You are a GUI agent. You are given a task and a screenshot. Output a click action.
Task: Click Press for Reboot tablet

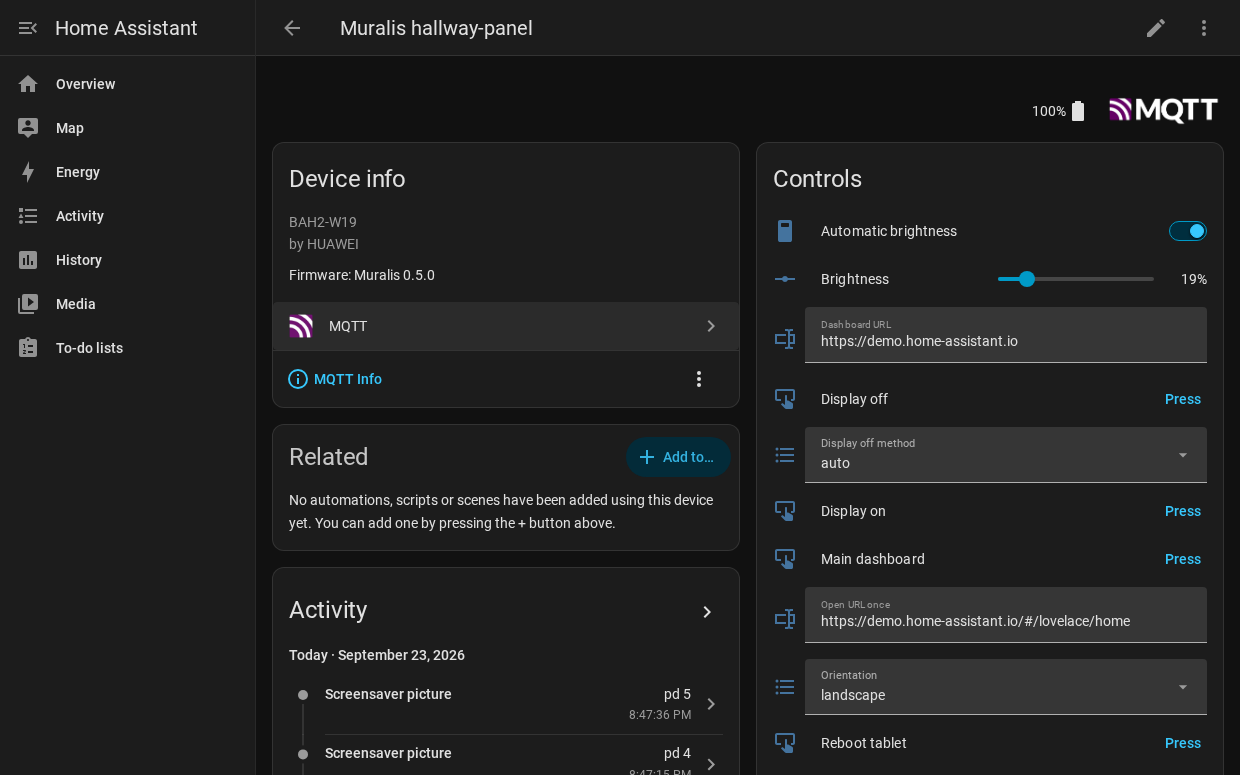1183,743
